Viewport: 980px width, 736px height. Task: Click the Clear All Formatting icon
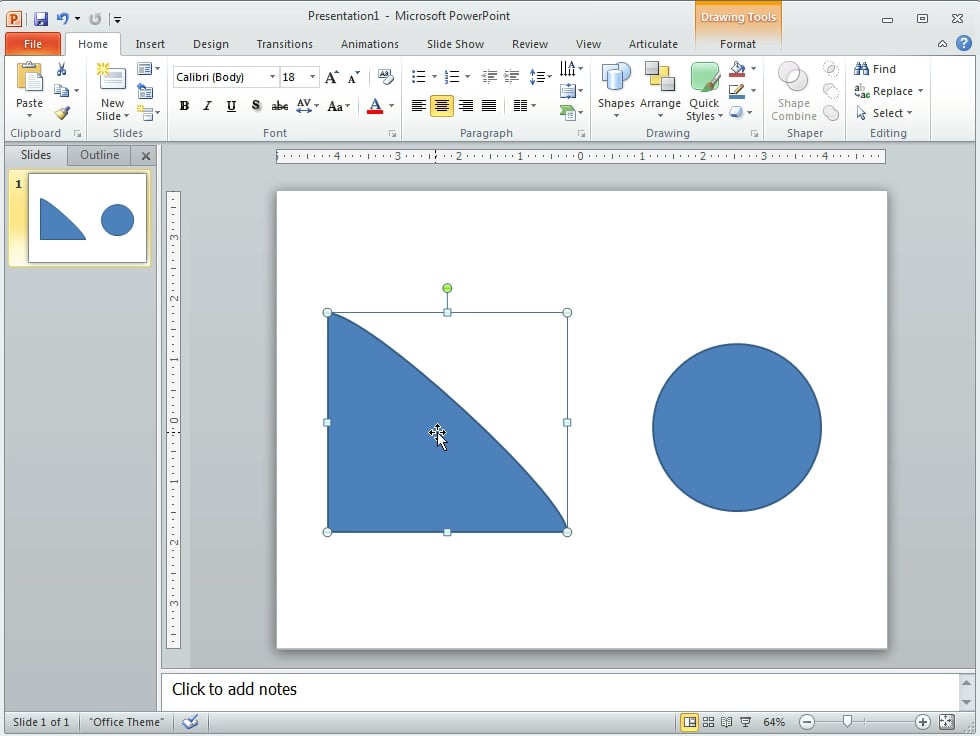[x=385, y=77]
